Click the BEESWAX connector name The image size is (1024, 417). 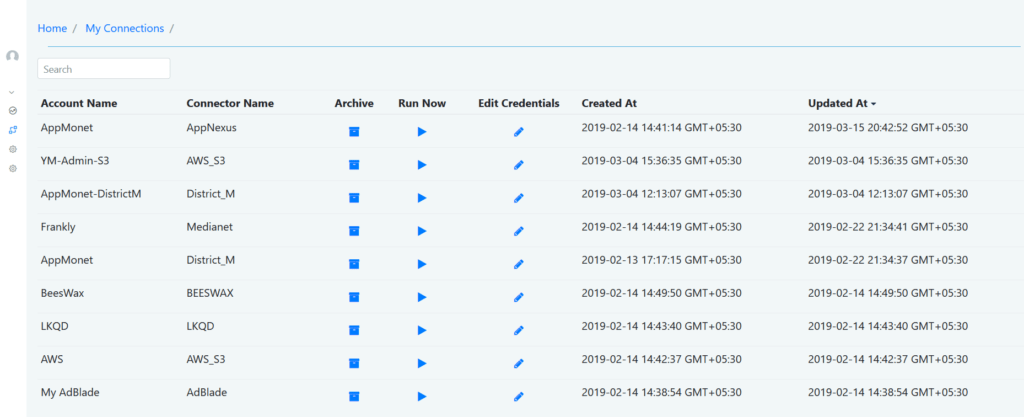coord(210,293)
